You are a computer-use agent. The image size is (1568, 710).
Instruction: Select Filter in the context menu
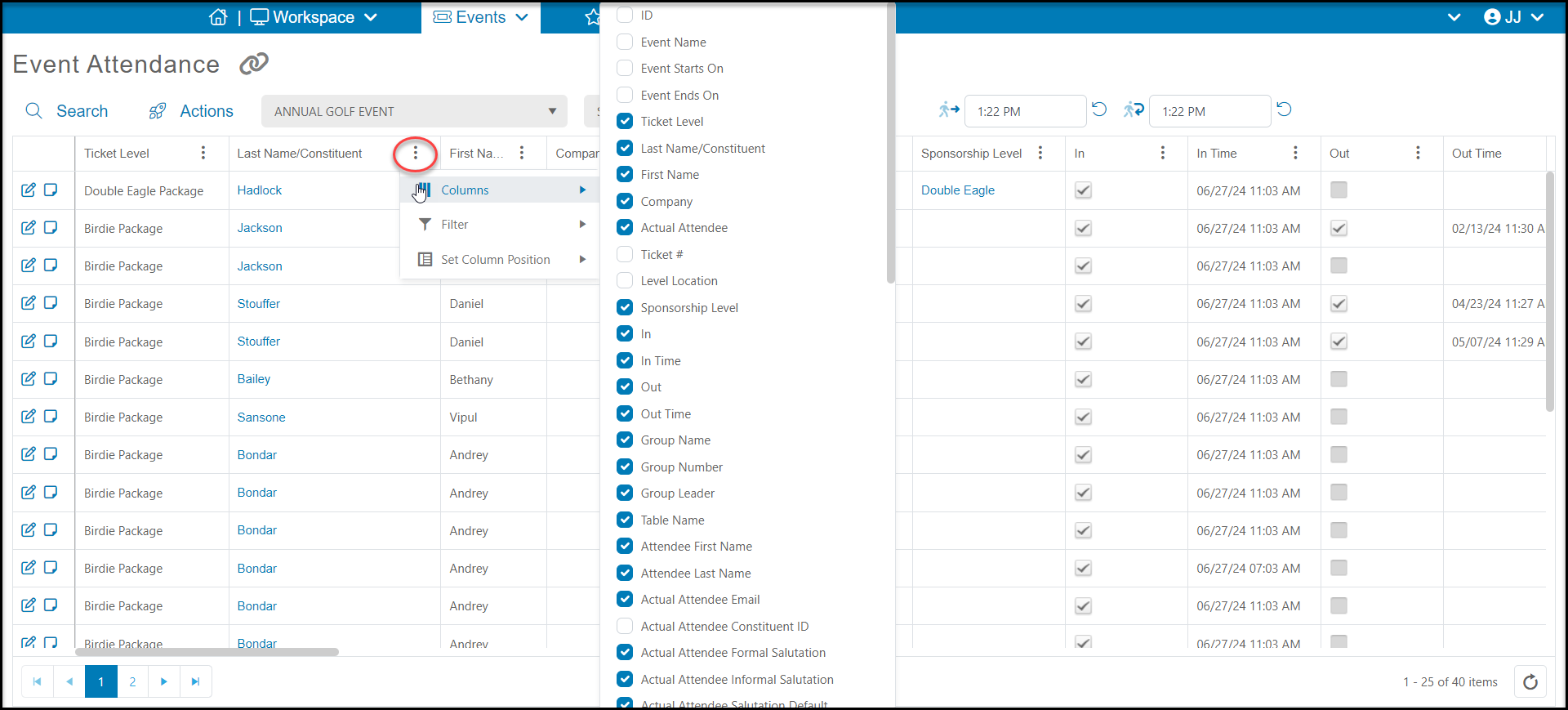(x=500, y=225)
